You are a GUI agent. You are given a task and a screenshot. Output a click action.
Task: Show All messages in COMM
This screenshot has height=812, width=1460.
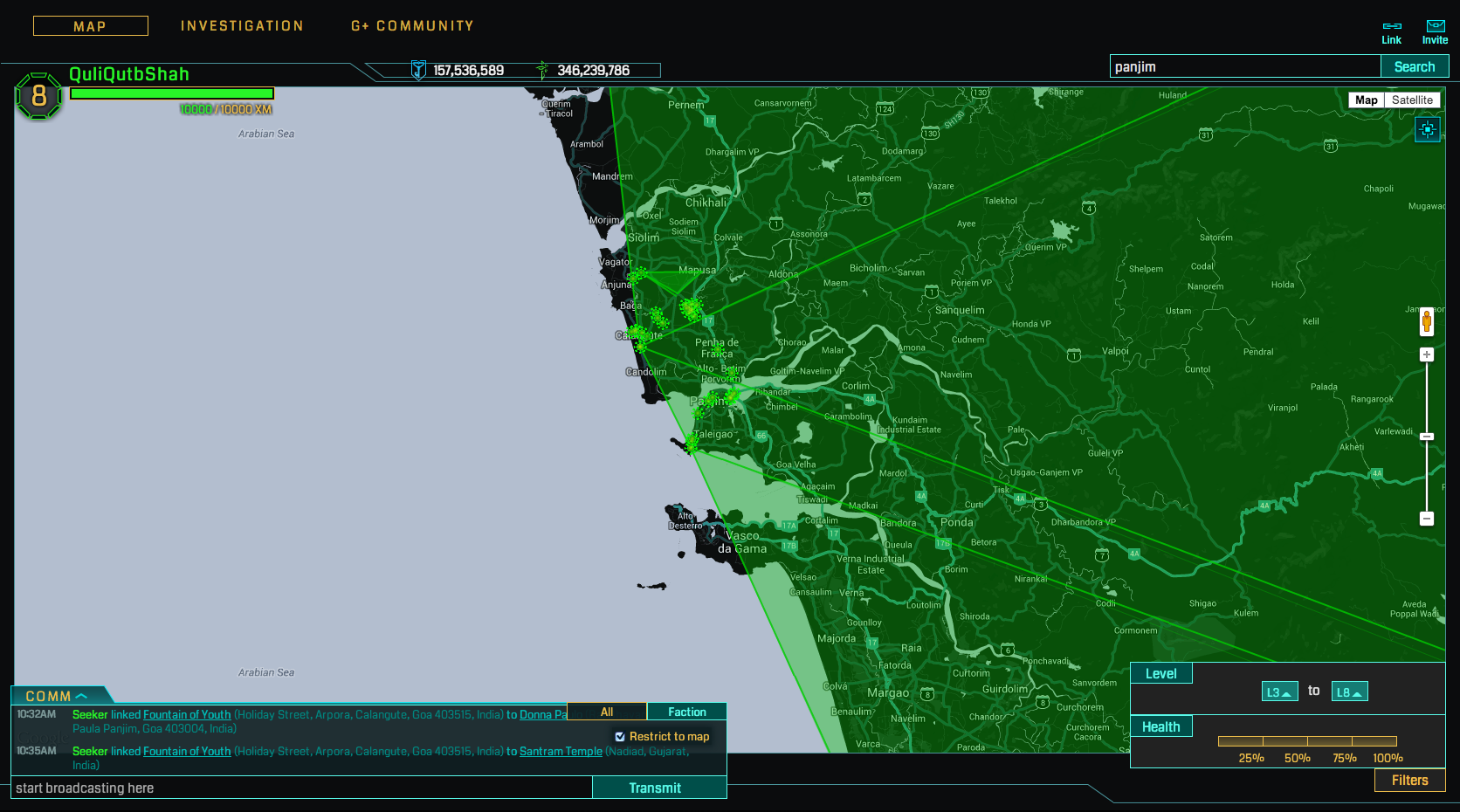pyautogui.click(x=607, y=712)
